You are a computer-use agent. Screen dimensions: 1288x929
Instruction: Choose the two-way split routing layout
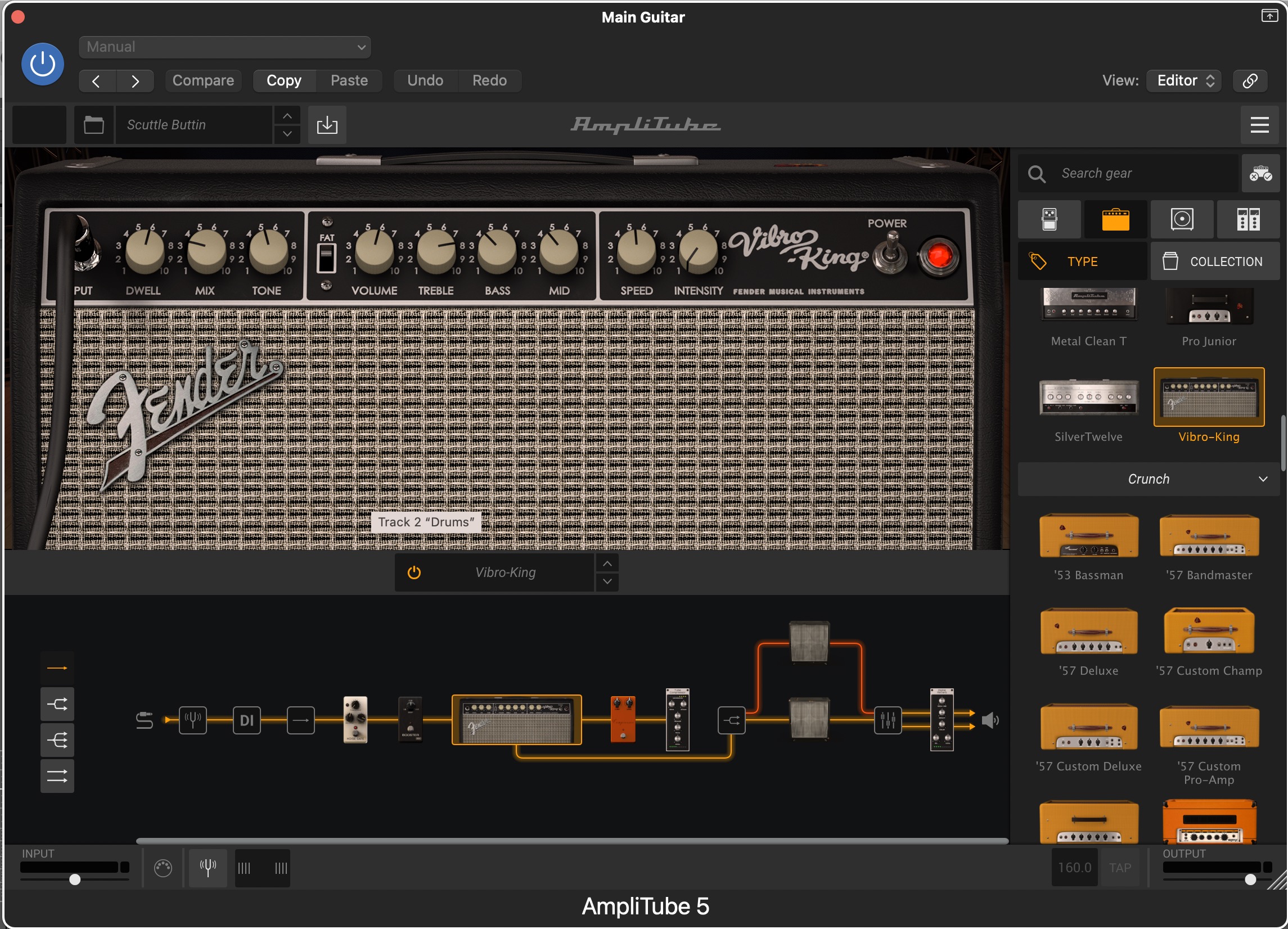tap(57, 705)
